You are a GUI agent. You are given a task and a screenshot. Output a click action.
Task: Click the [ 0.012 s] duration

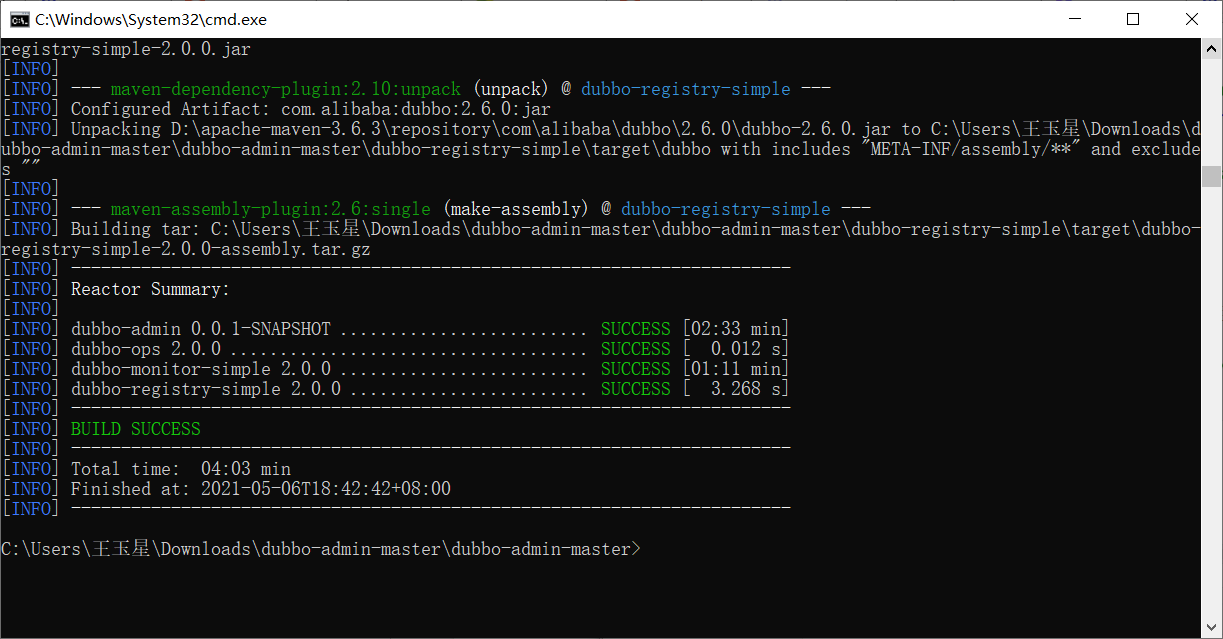pyautogui.click(x=736, y=349)
